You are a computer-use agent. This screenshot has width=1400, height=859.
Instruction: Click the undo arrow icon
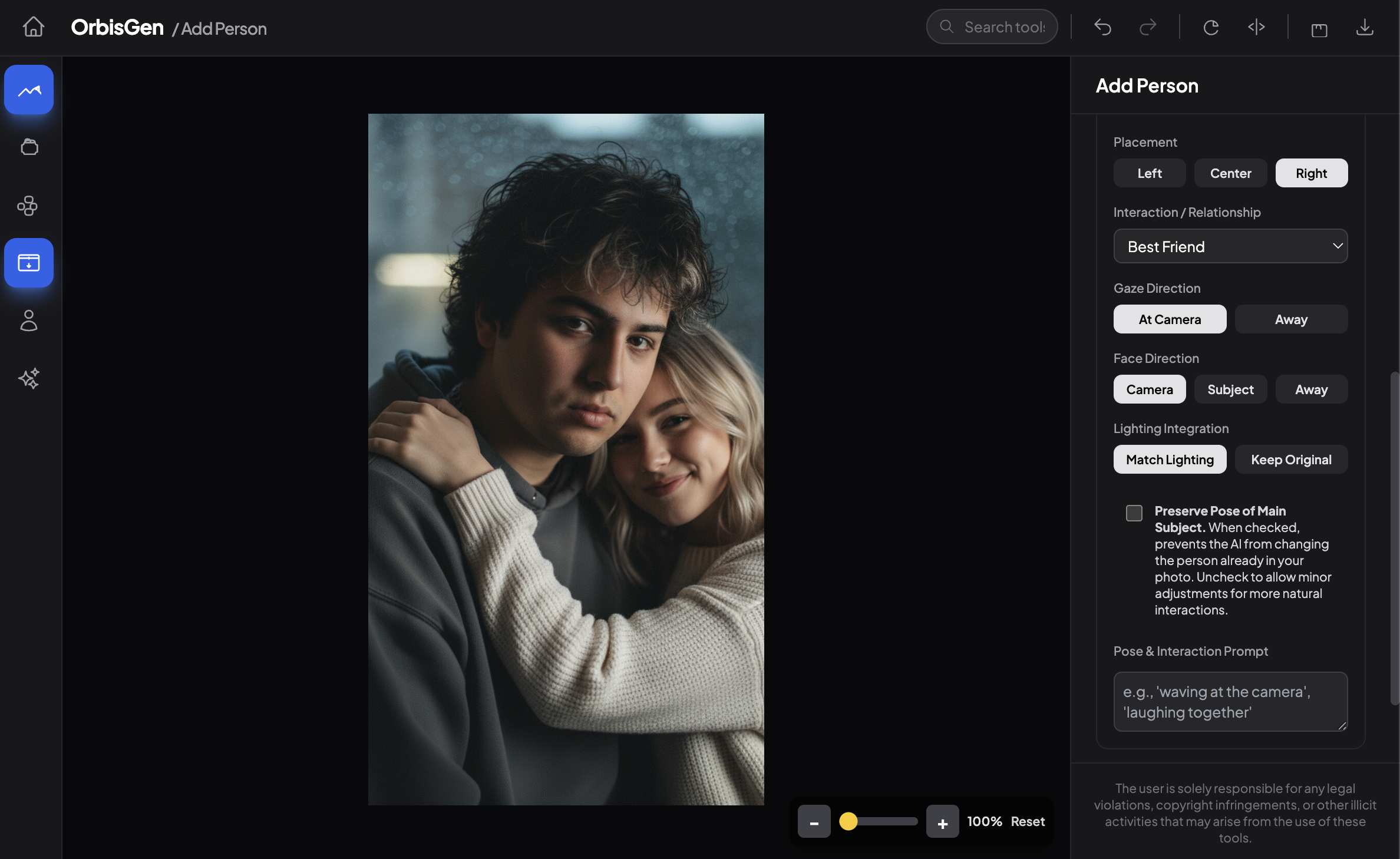(x=1102, y=27)
